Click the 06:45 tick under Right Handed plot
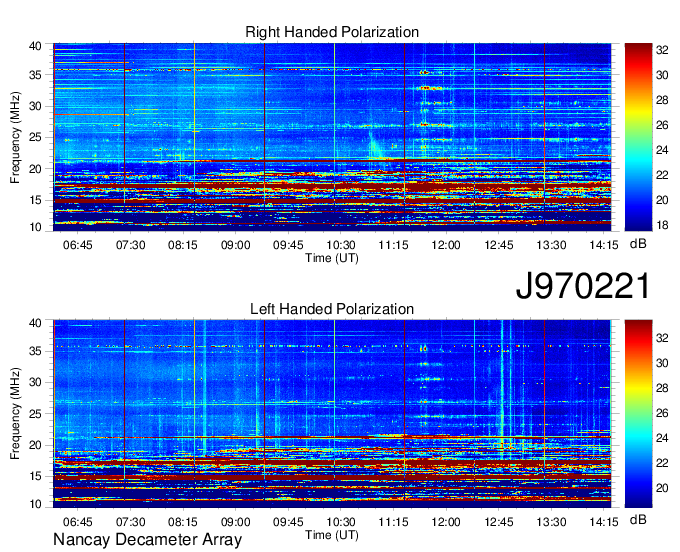This screenshot has width=680, height=552. (78, 245)
